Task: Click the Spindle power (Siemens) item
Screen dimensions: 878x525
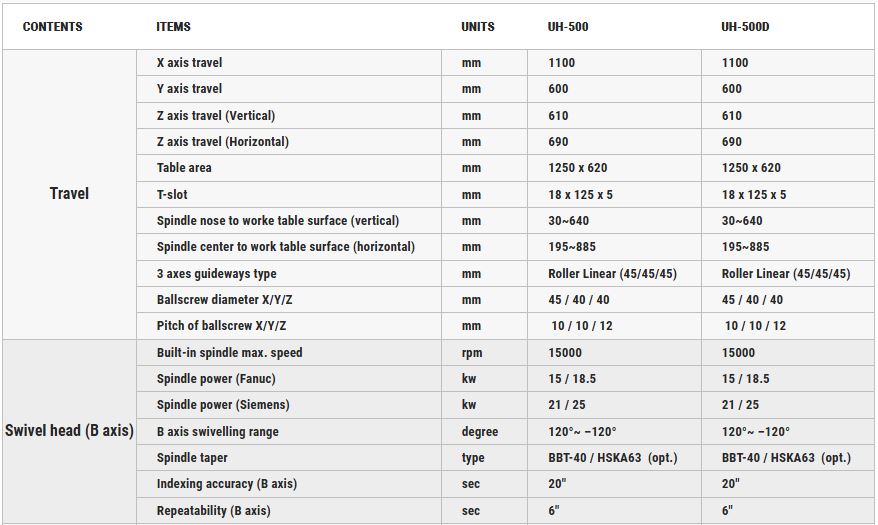Action: (223, 405)
